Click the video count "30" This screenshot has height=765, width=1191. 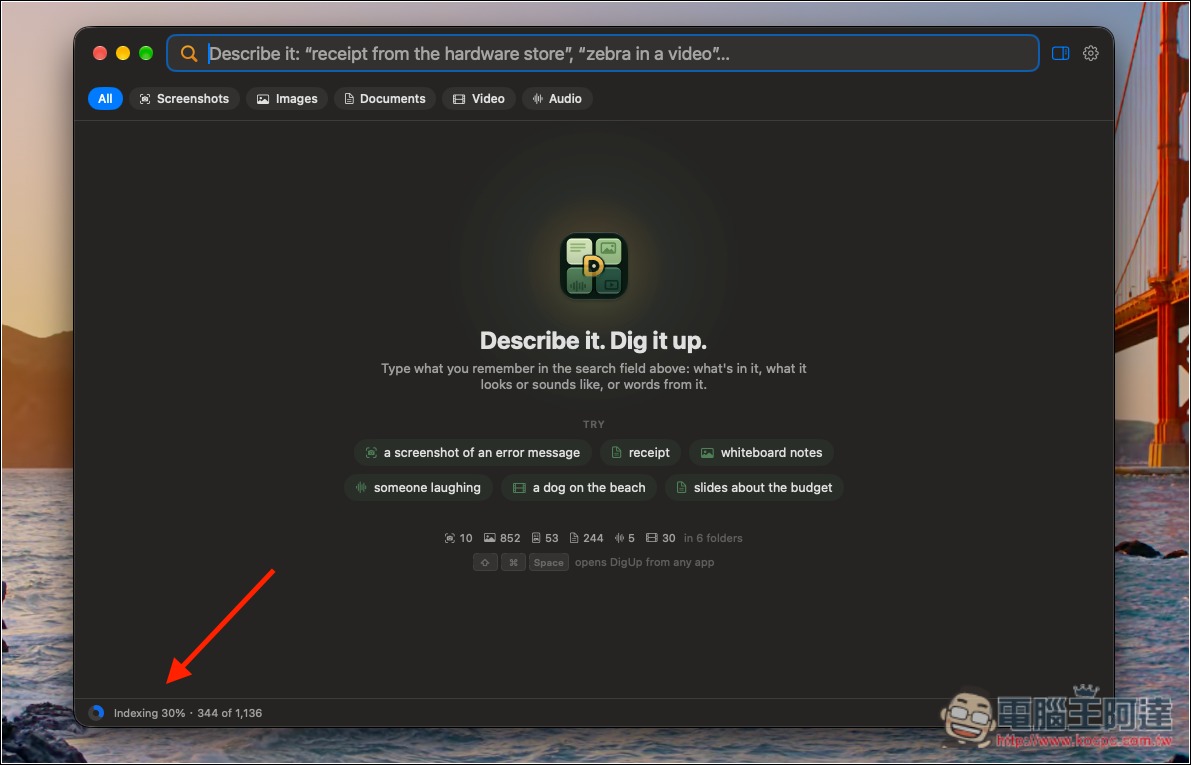[660, 538]
